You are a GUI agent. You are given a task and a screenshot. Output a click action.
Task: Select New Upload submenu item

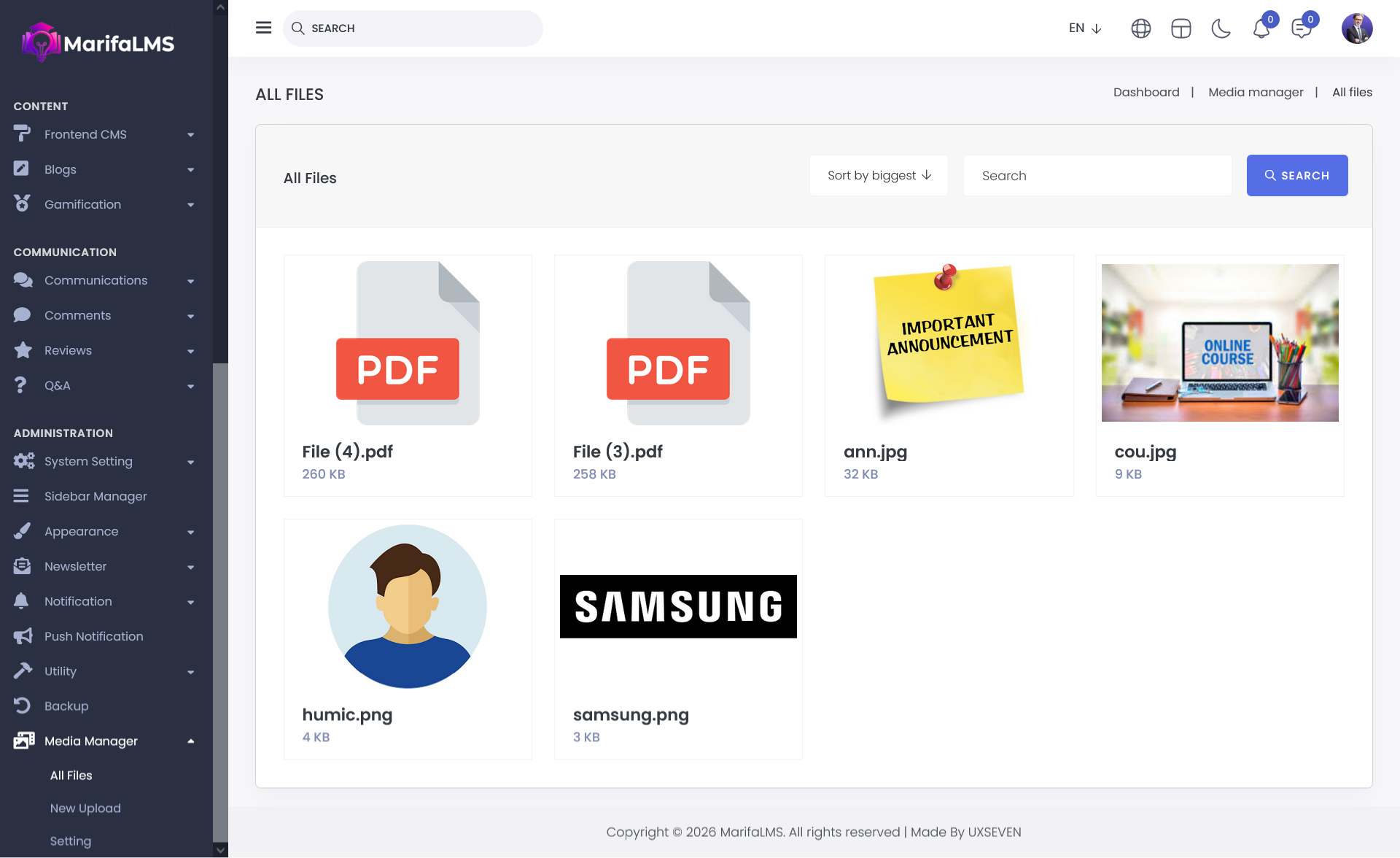pyautogui.click(x=85, y=808)
